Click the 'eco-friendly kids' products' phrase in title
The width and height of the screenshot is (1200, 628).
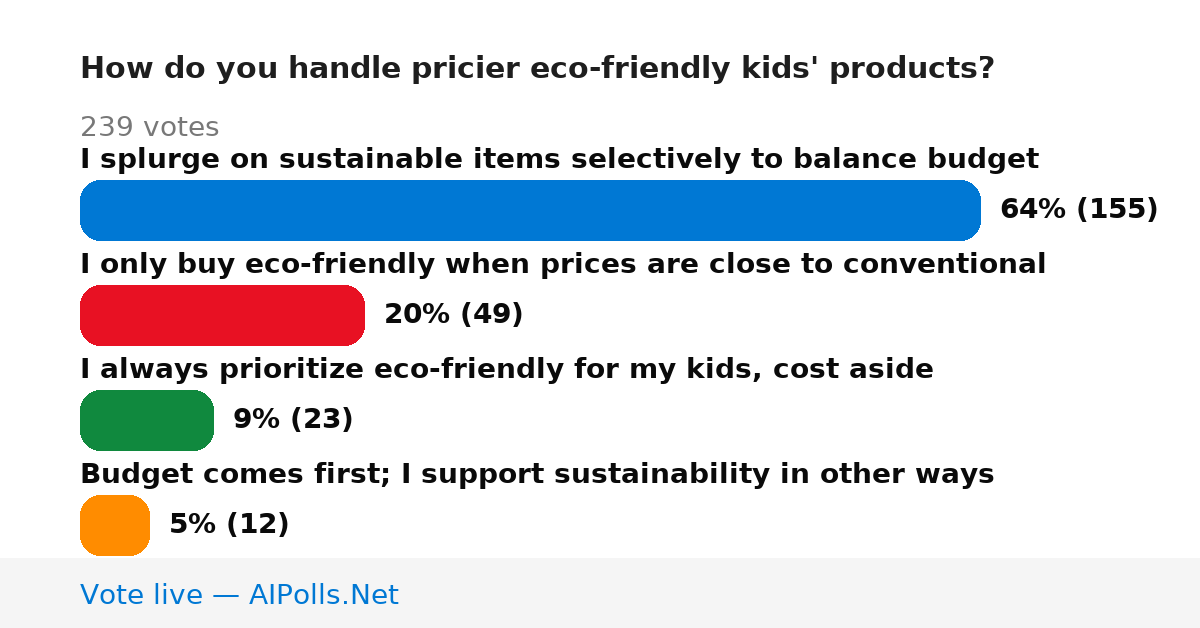pos(733,69)
